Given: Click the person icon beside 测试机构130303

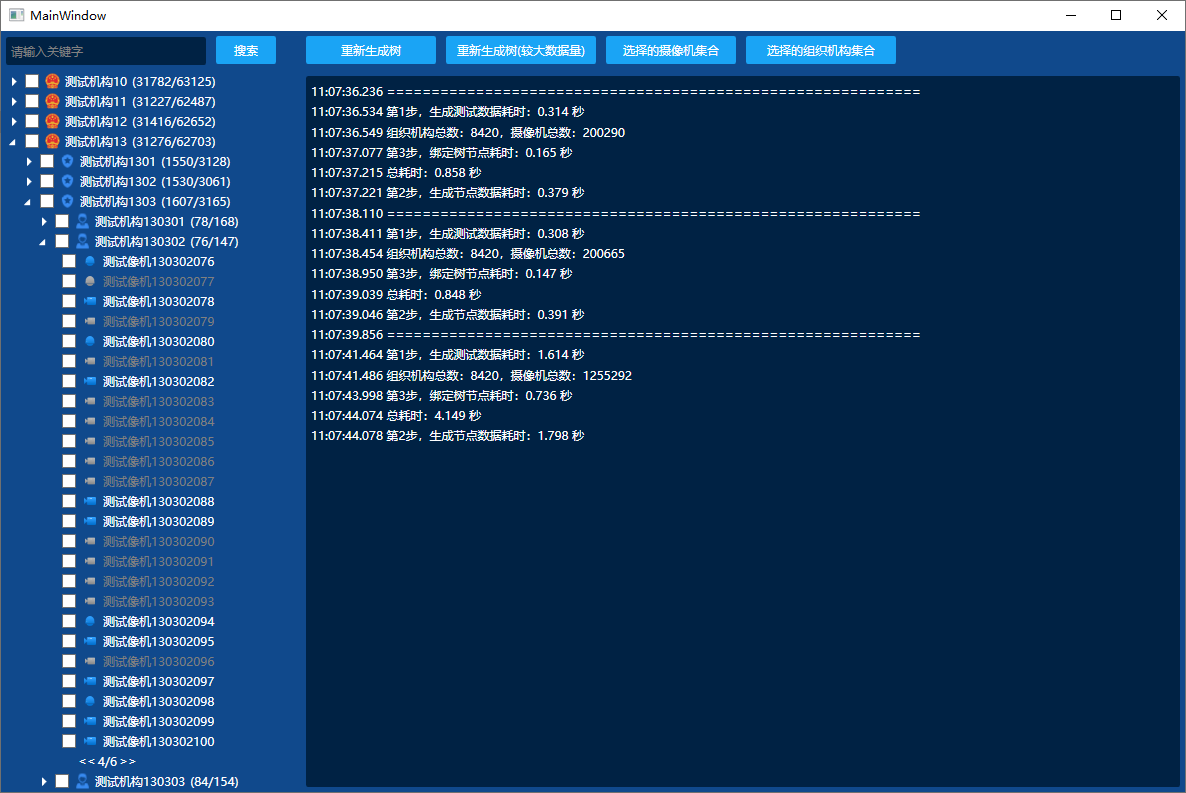Looking at the screenshot, I should pos(82,781).
